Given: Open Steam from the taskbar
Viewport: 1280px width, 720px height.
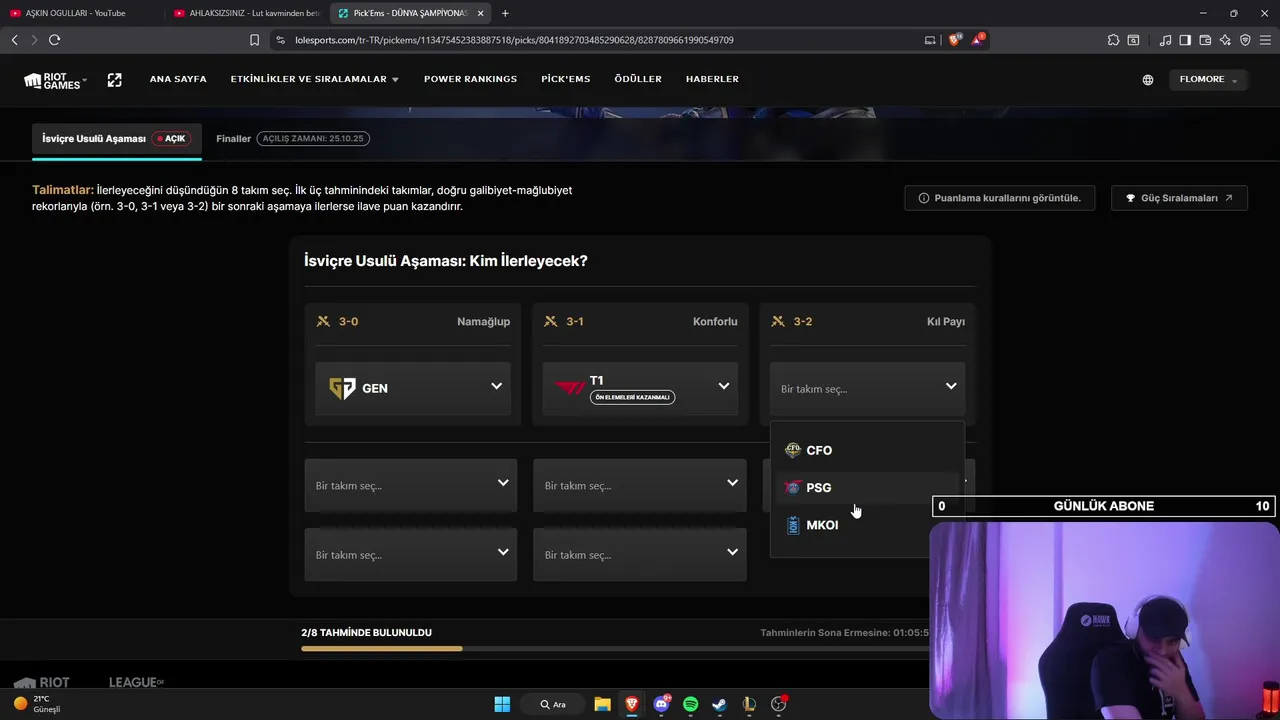Looking at the screenshot, I should point(719,704).
